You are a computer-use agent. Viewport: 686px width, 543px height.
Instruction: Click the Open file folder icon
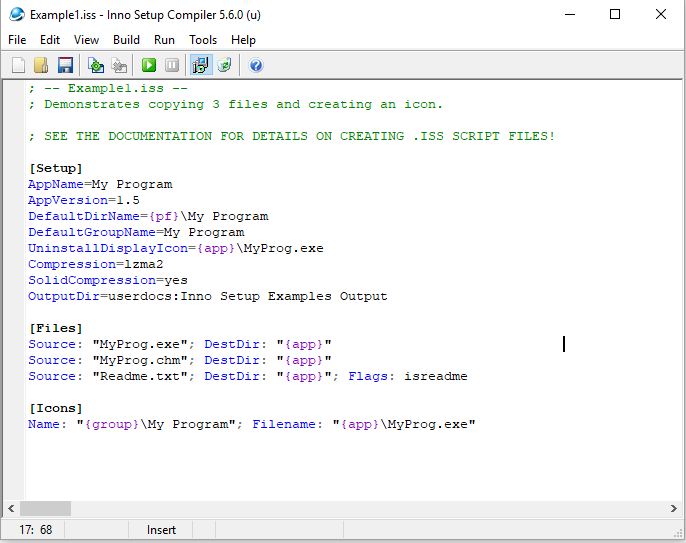click(x=41, y=65)
